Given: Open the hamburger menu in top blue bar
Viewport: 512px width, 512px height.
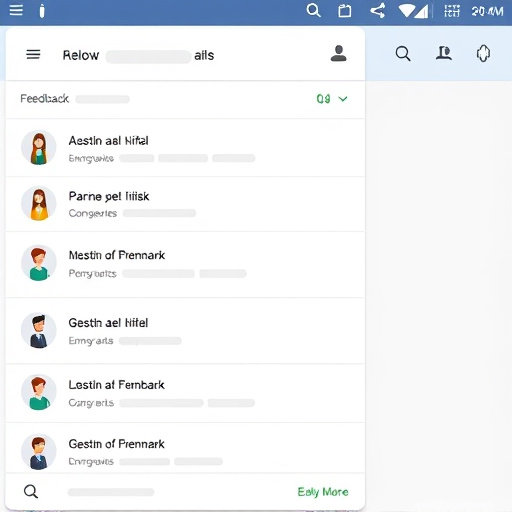Looking at the screenshot, I should 16,10.
